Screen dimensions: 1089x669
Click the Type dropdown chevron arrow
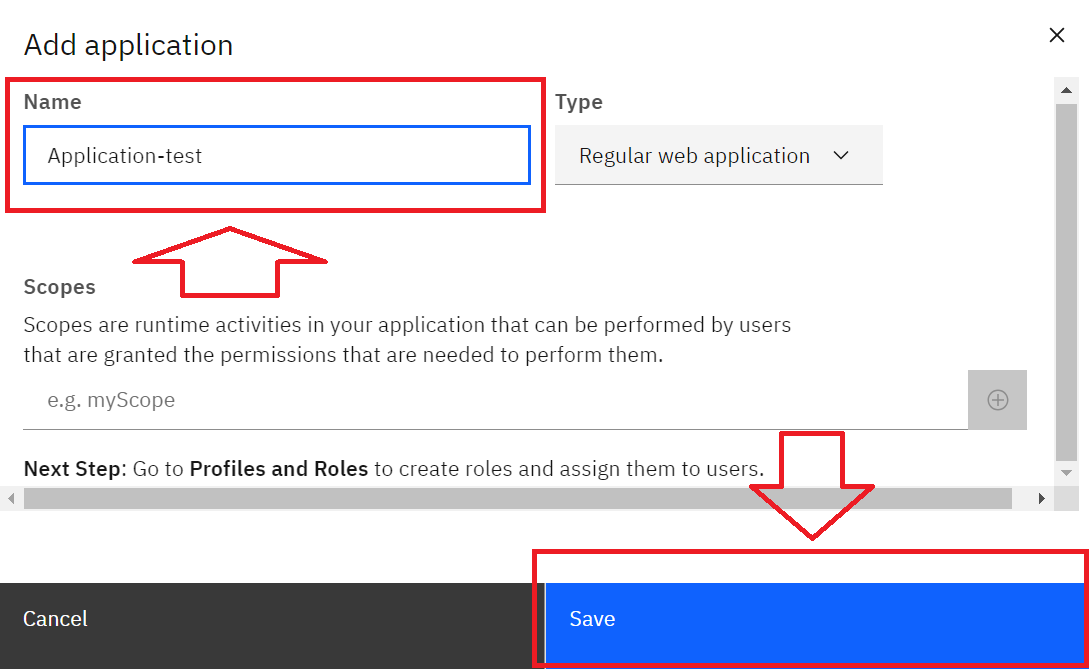pyautogui.click(x=841, y=155)
